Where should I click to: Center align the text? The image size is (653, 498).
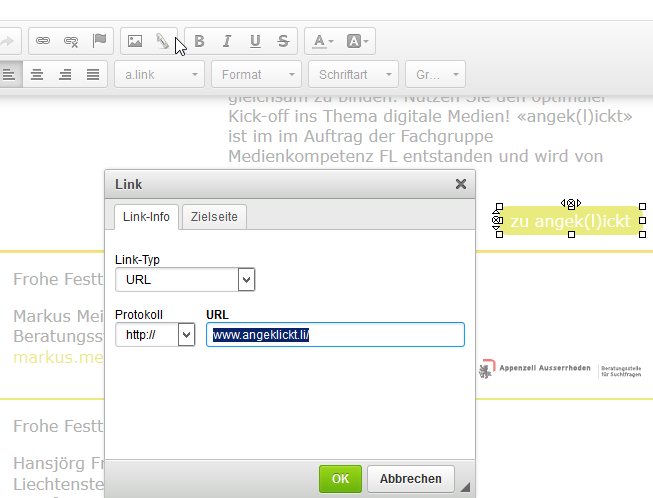[37, 75]
